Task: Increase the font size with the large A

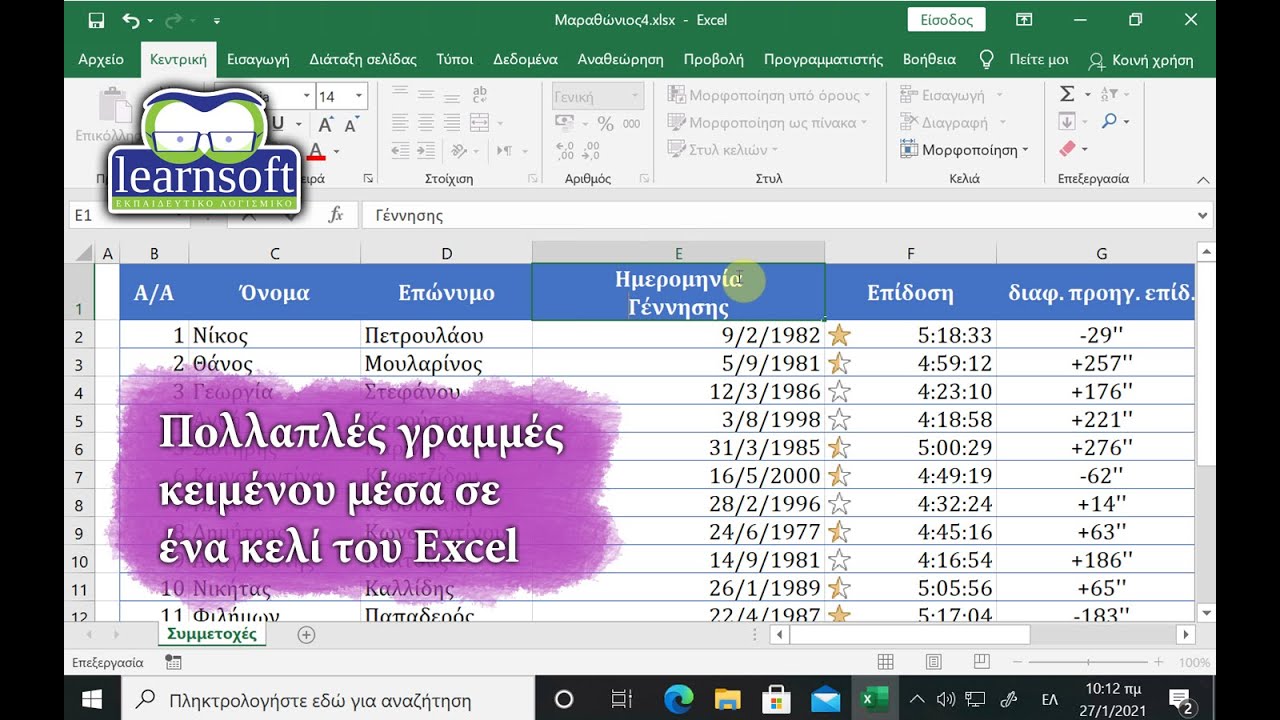Action: pos(325,125)
